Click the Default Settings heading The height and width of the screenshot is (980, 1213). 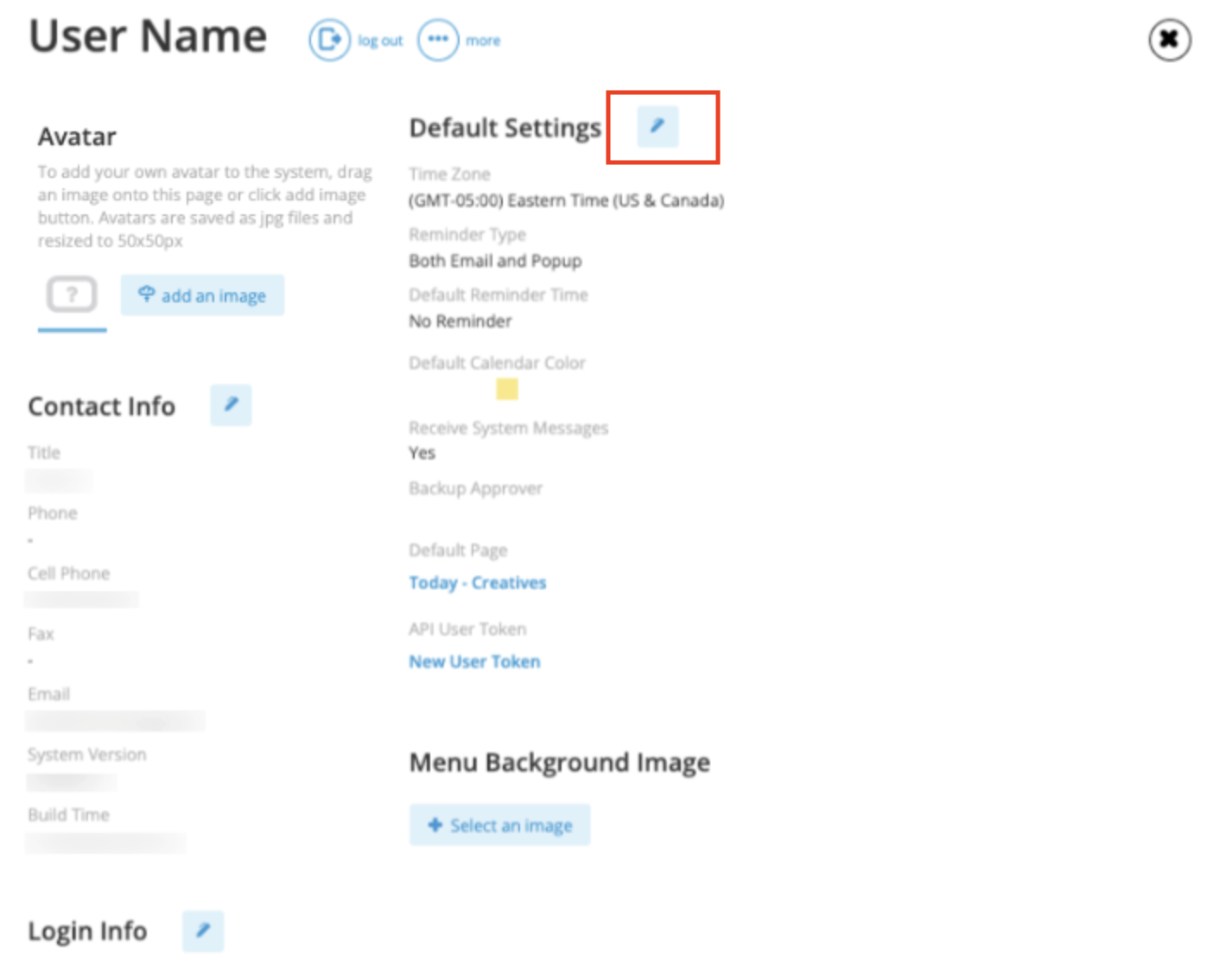(505, 128)
